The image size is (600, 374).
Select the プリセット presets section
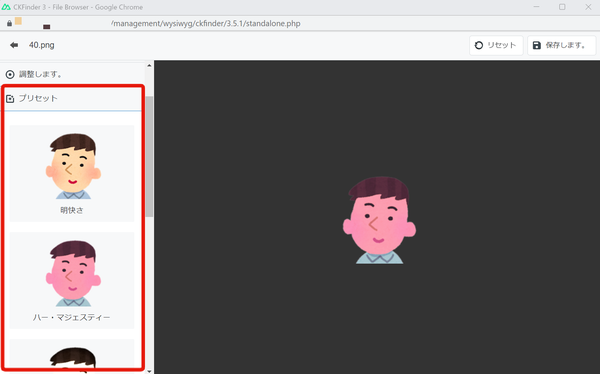click(73, 98)
